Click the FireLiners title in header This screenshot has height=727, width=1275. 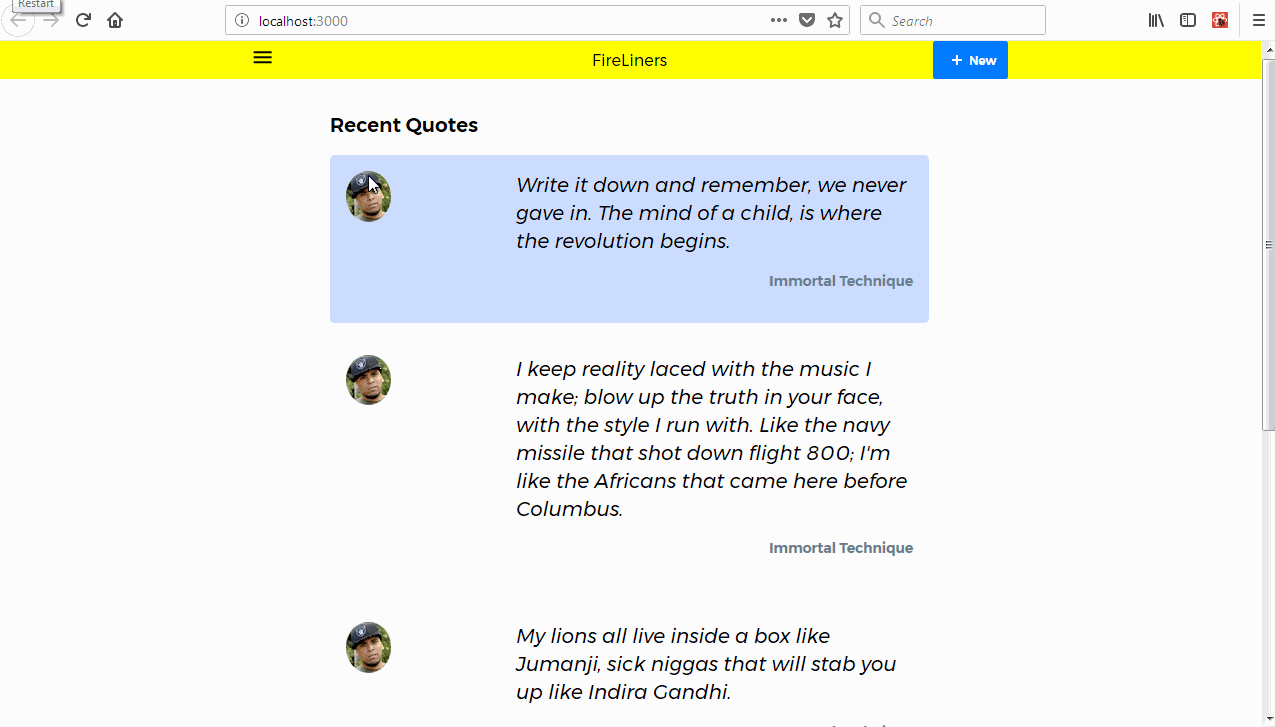coord(629,60)
